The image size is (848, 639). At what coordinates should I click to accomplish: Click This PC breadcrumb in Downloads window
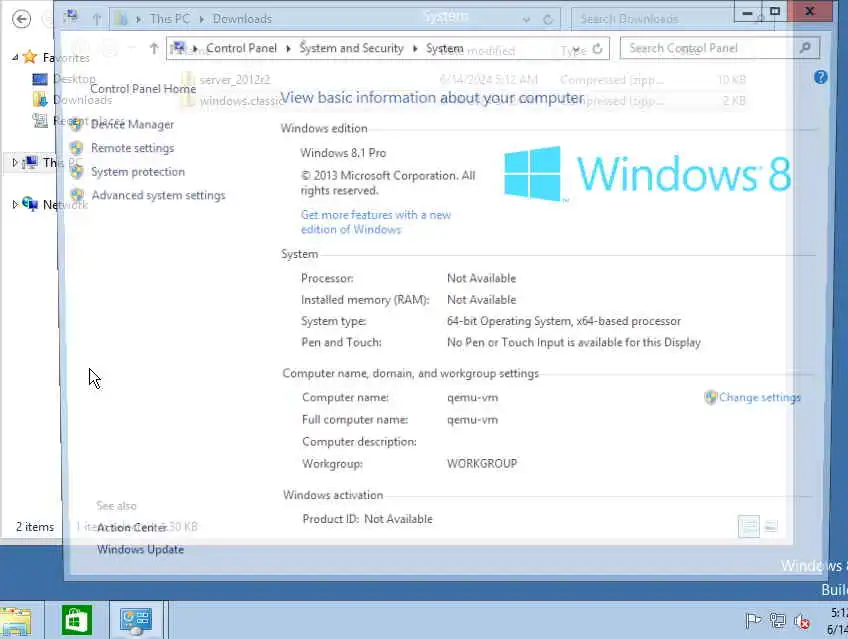point(170,19)
